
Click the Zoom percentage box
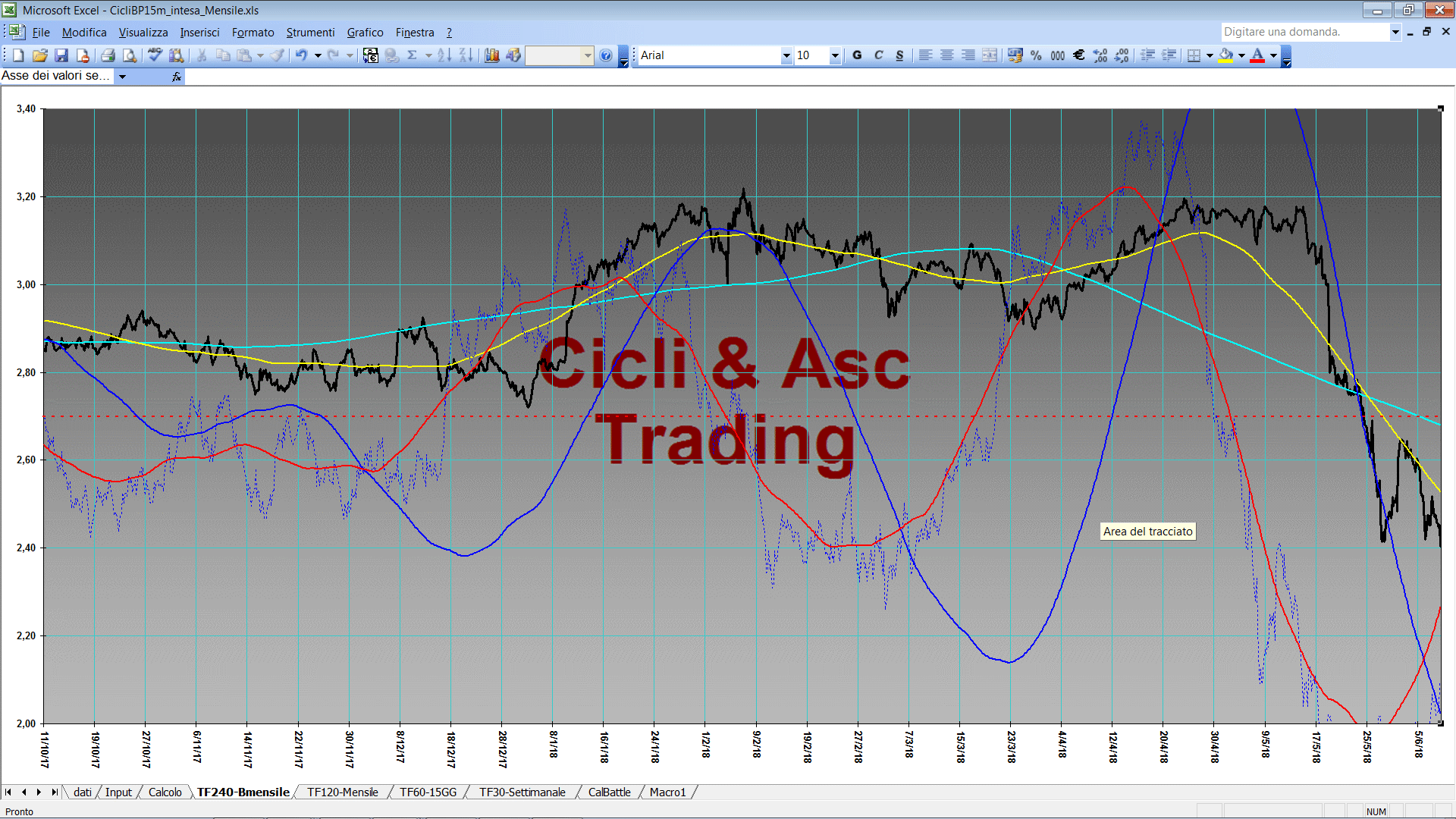pos(560,55)
